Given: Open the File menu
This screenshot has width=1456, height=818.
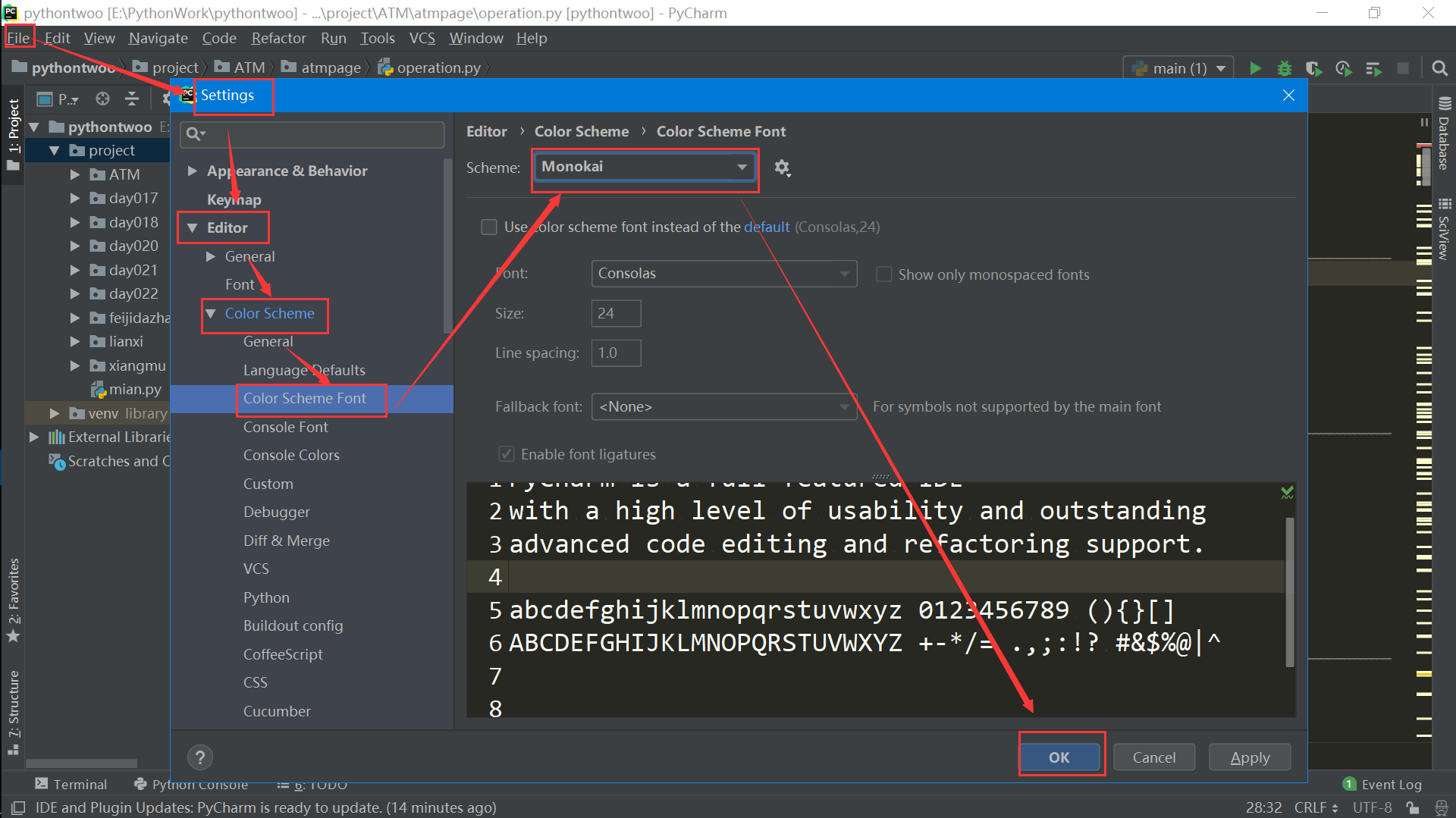Looking at the screenshot, I should (18, 38).
